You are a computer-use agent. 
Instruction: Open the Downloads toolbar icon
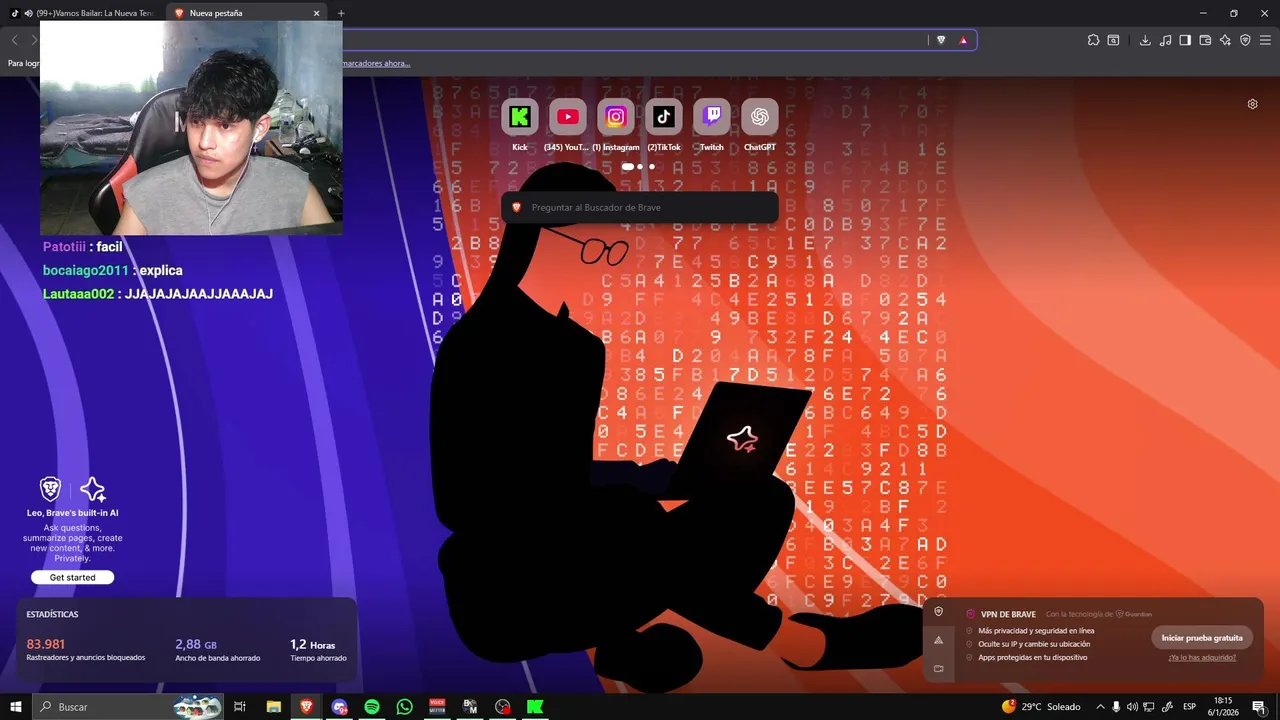pyautogui.click(x=1145, y=40)
